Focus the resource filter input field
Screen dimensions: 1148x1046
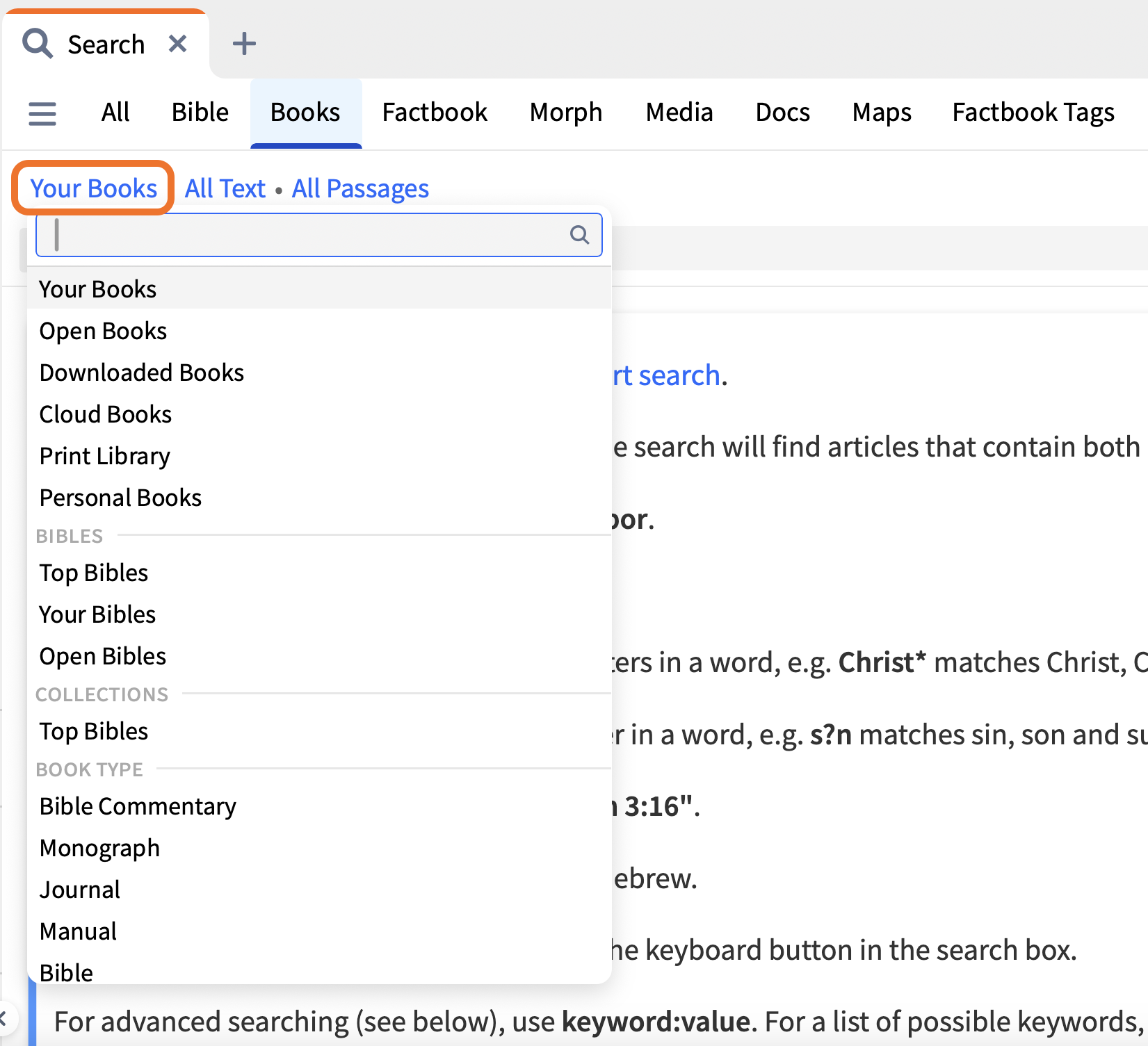(319, 235)
